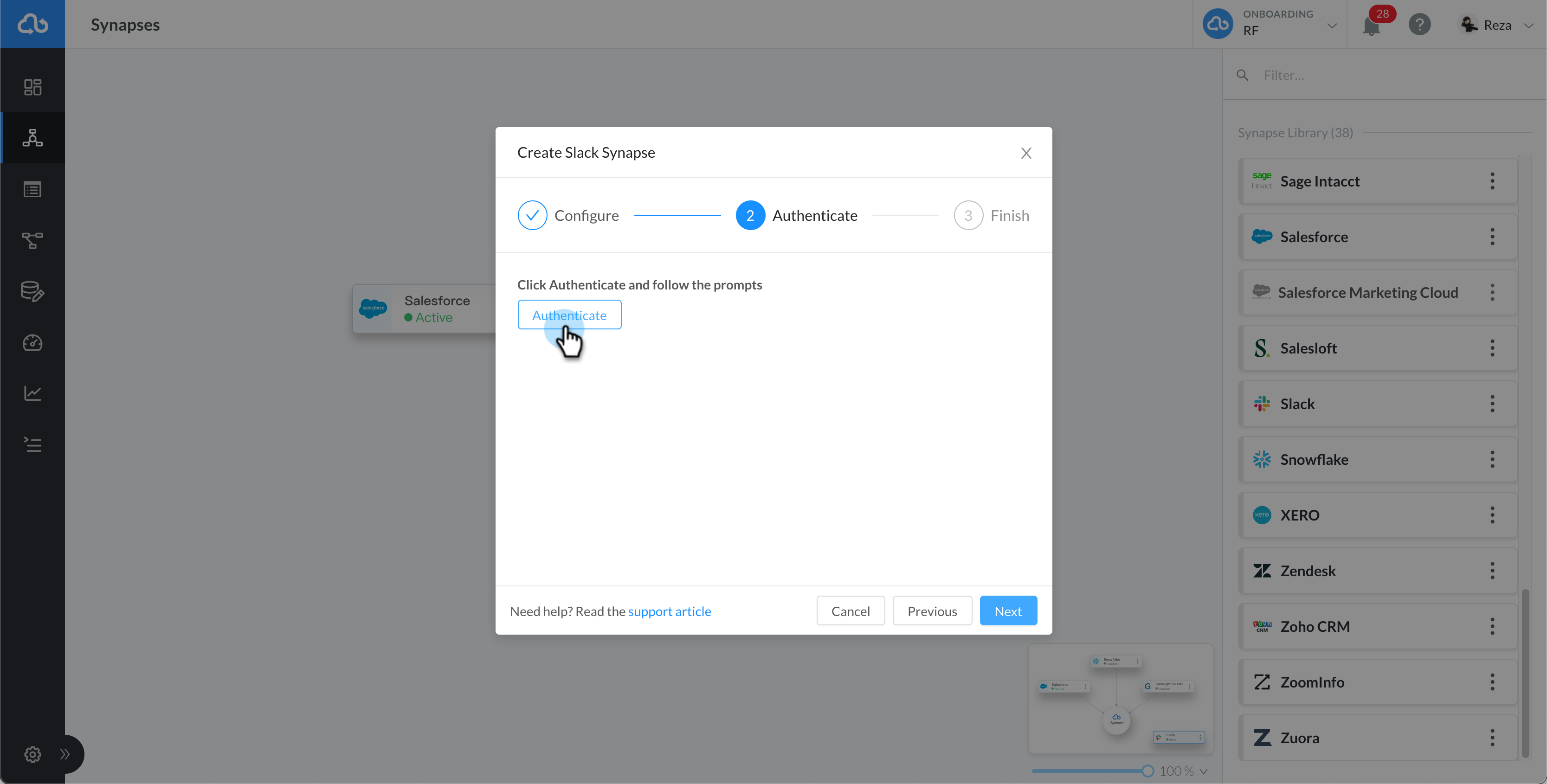This screenshot has height=784, width=1547.
Task: Go to the Configure step
Action: click(568, 215)
